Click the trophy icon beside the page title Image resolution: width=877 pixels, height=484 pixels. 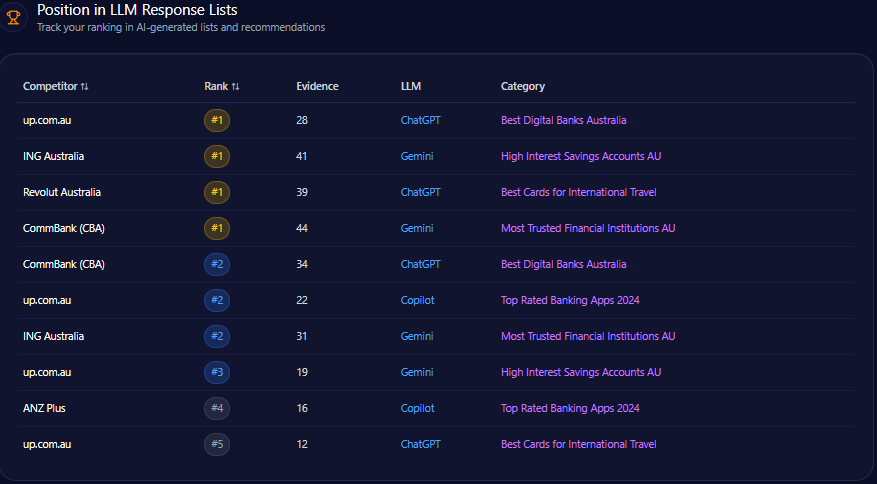14,17
